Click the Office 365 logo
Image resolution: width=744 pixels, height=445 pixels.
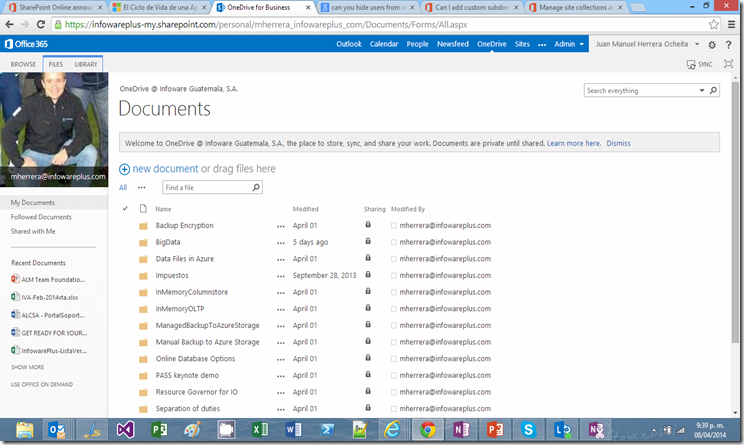click(x=26, y=44)
